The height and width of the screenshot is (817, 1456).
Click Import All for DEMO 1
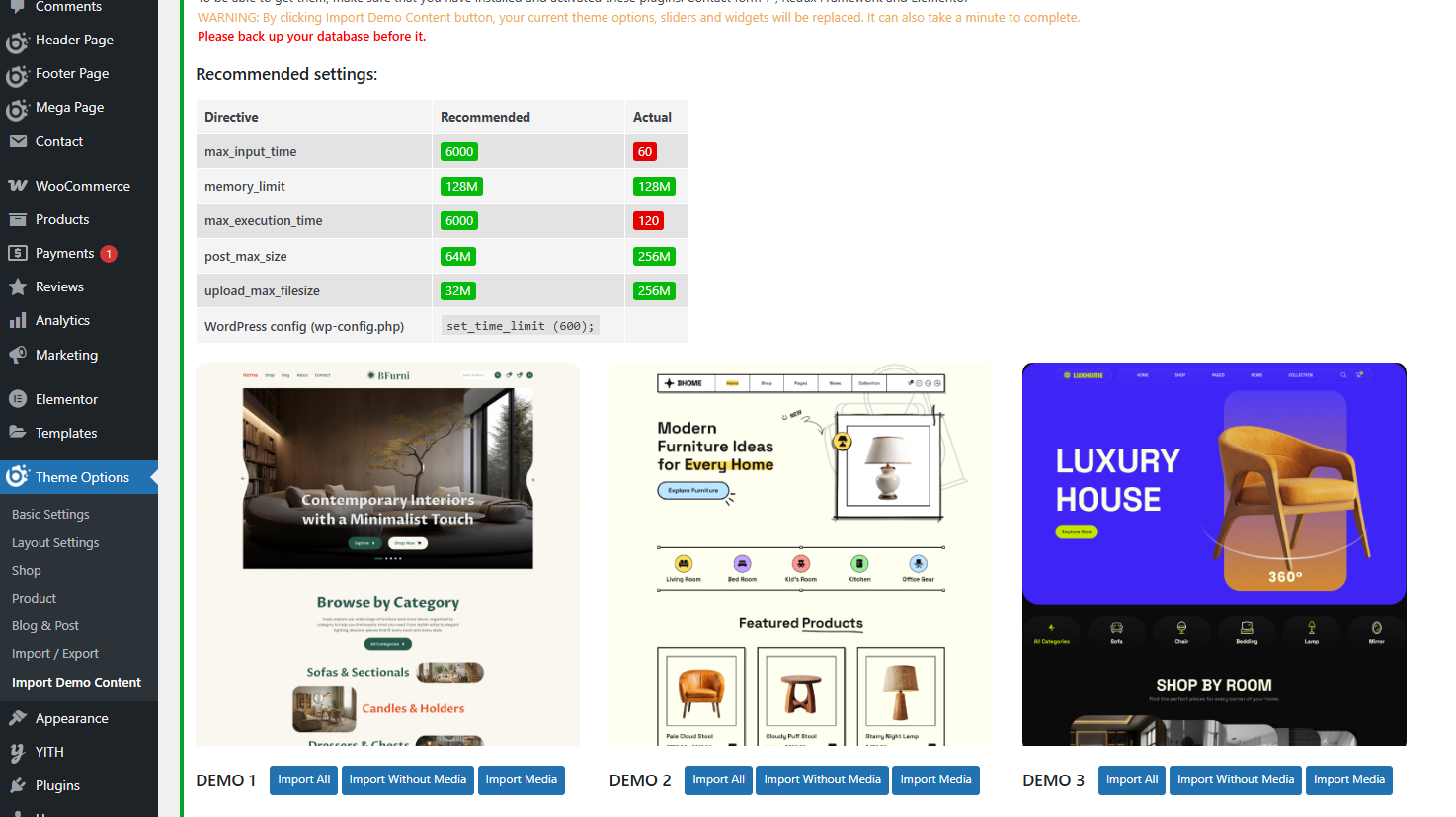303,779
